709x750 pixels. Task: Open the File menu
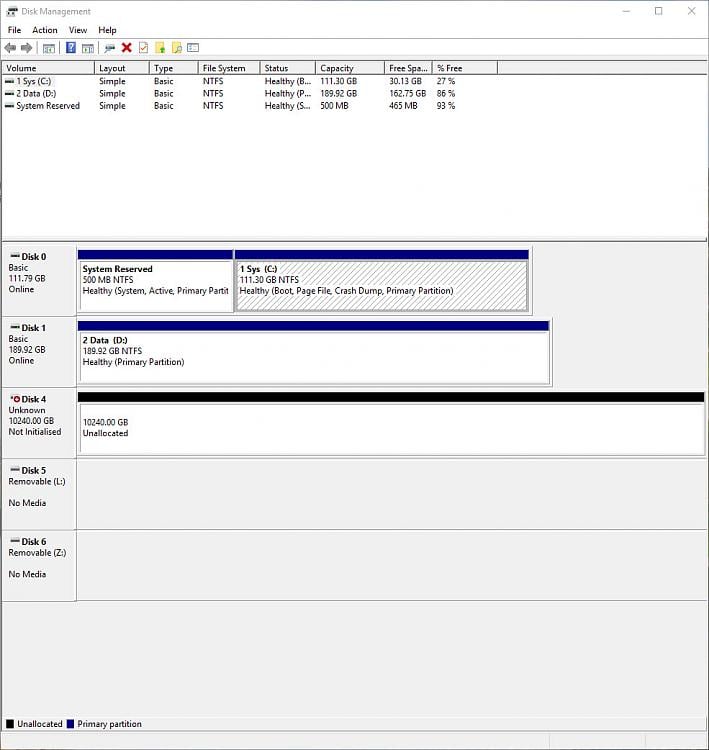(14, 30)
